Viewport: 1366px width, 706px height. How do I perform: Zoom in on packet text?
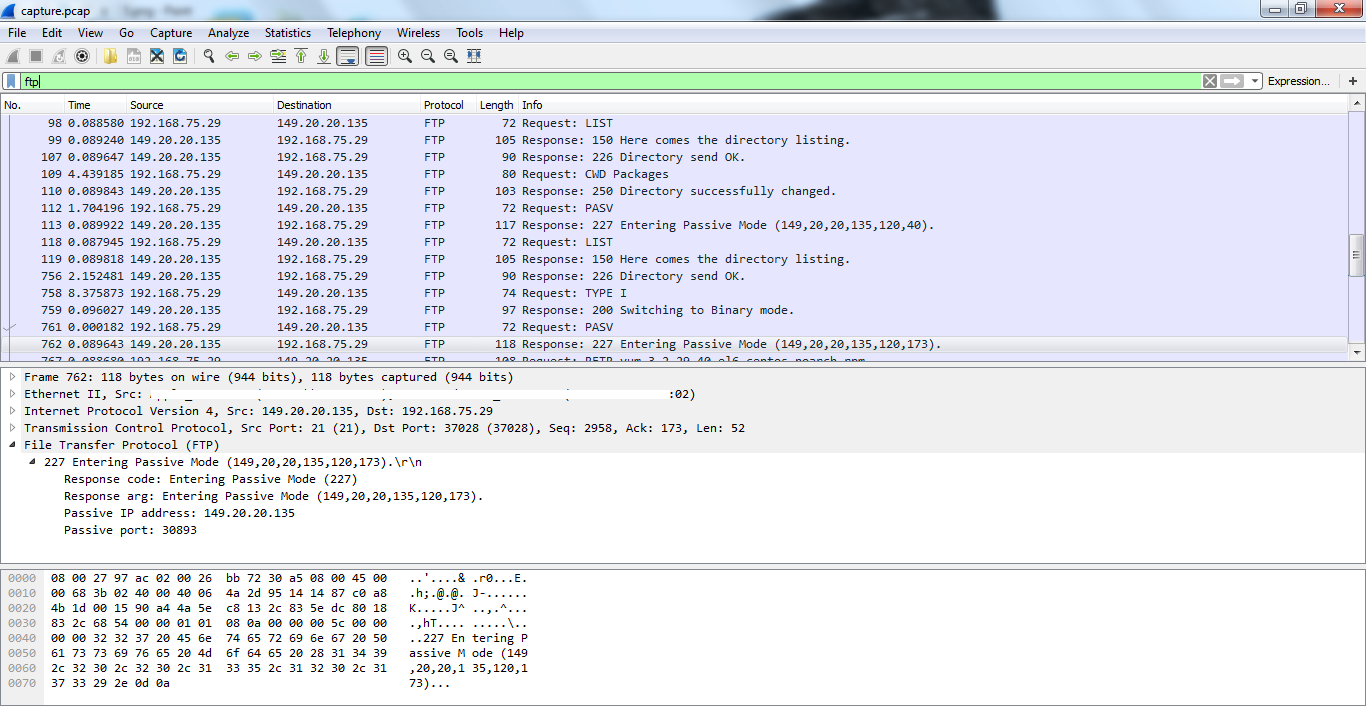point(405,57)
